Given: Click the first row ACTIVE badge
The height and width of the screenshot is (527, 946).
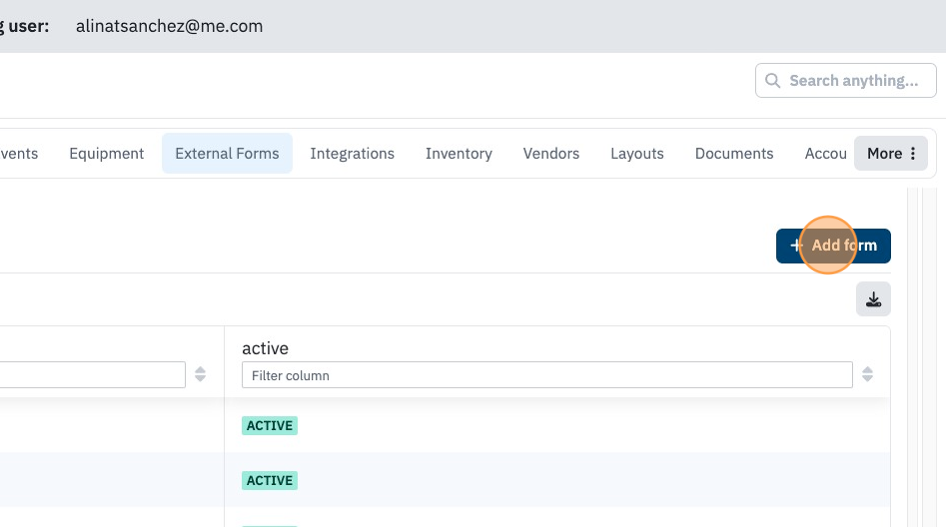Looking at the screenshot, I should point(270,426).
